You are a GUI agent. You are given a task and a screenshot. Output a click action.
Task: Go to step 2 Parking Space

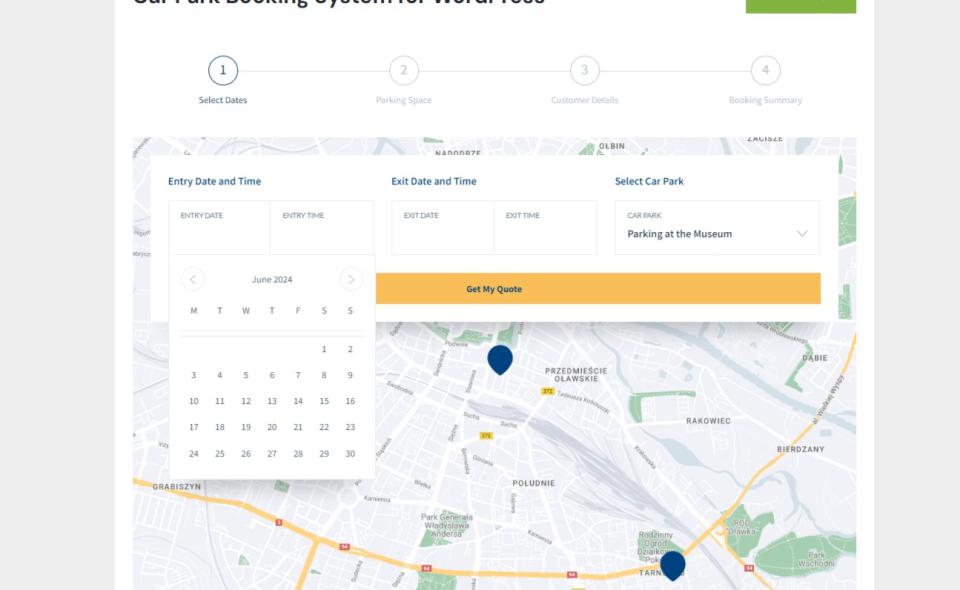tap(404, 71)
